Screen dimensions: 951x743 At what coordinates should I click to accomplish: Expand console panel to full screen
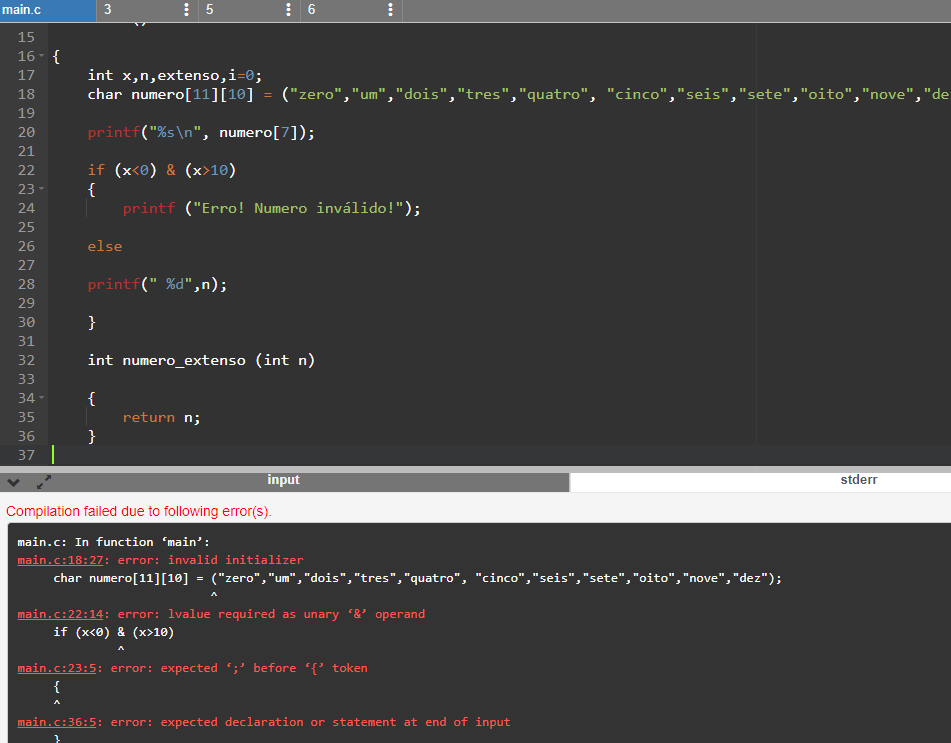point(44,482)
